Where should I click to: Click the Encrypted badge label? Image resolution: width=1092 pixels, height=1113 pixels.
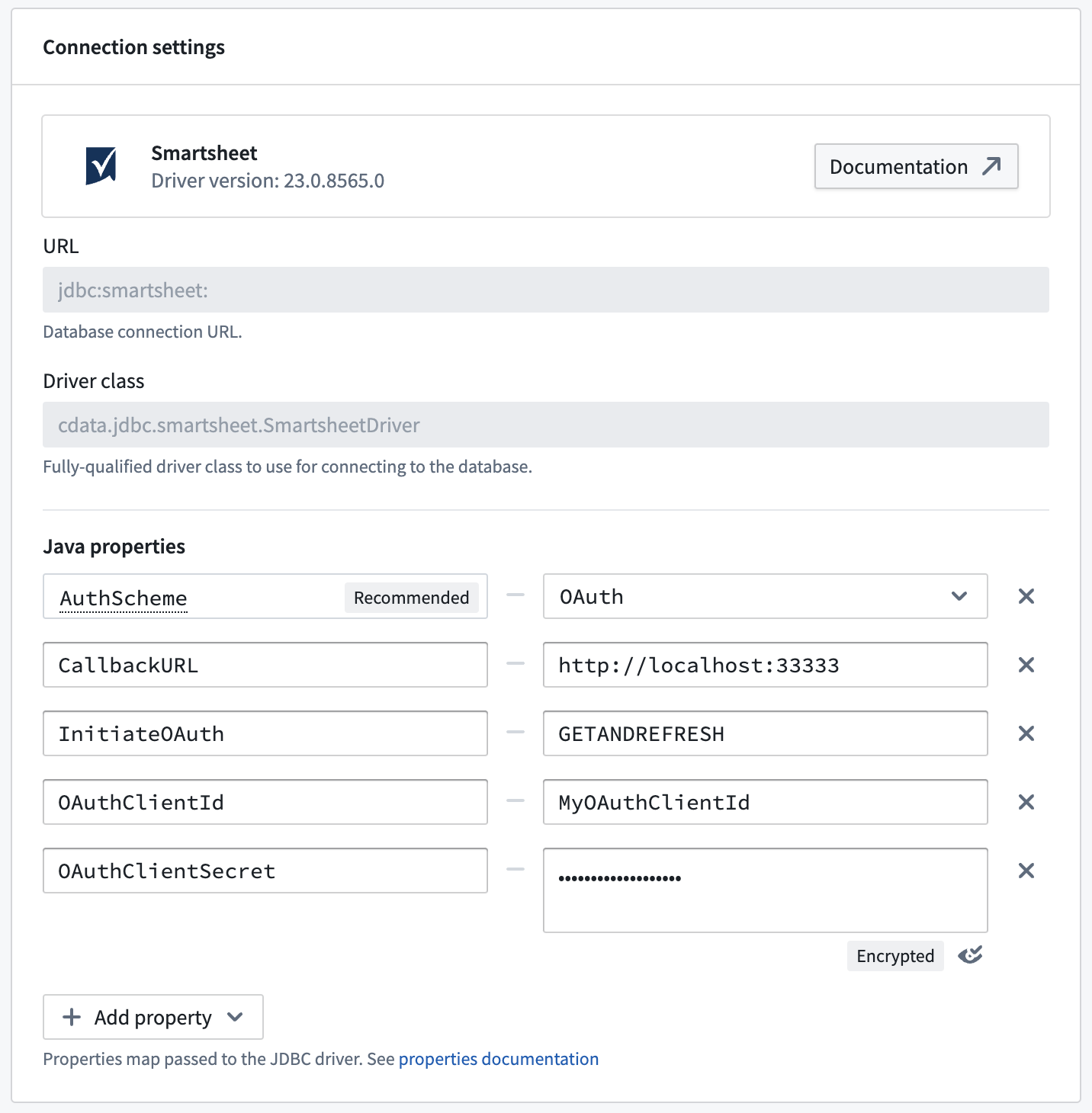[895, 956]
